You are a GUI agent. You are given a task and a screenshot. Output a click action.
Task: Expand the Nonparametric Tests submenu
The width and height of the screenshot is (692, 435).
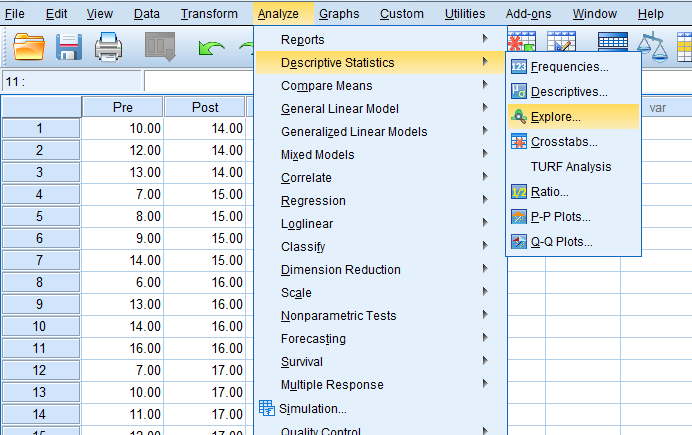(338, 316)
